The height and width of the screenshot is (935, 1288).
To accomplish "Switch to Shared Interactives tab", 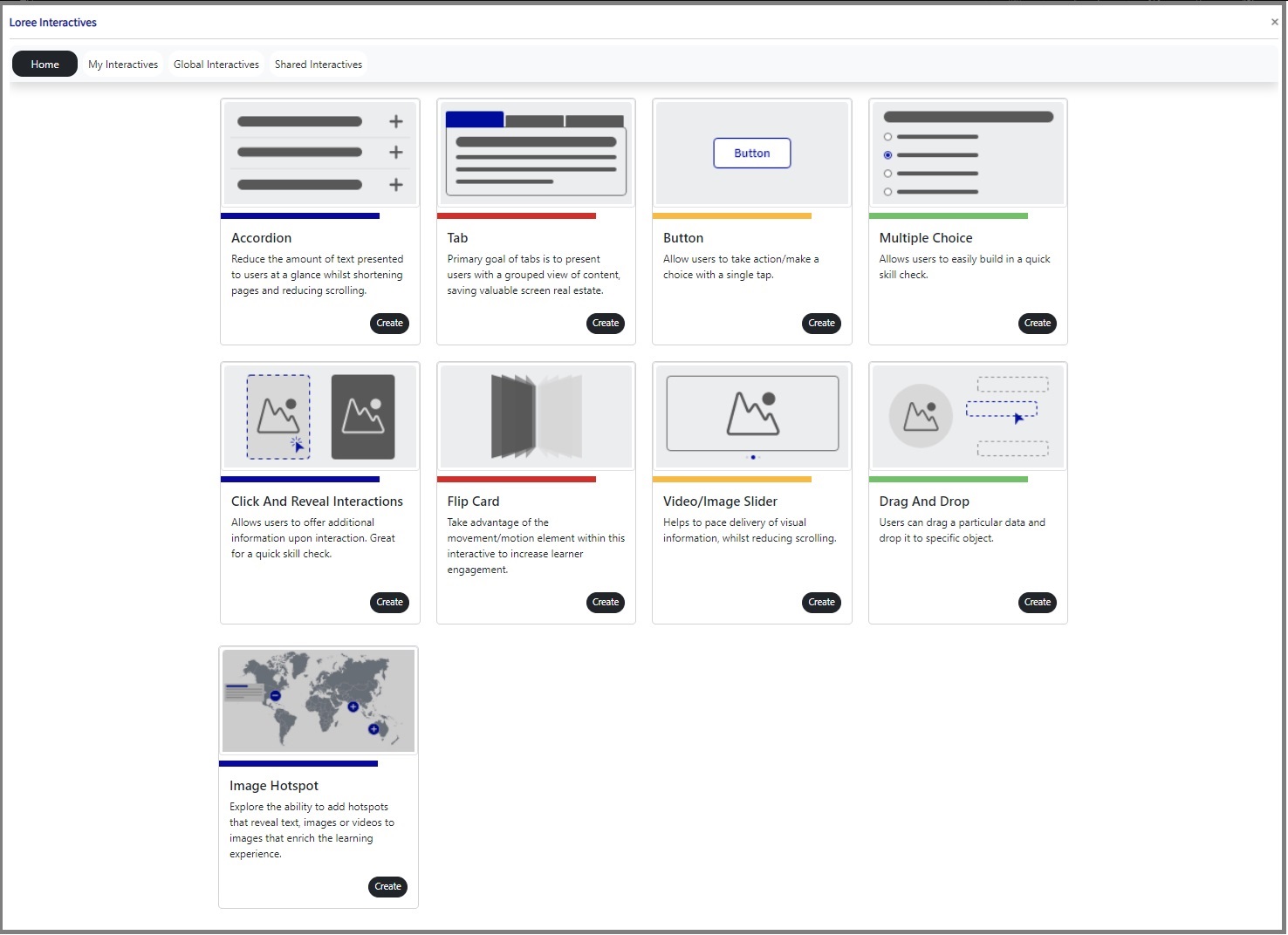I will (x=319, y=64).
